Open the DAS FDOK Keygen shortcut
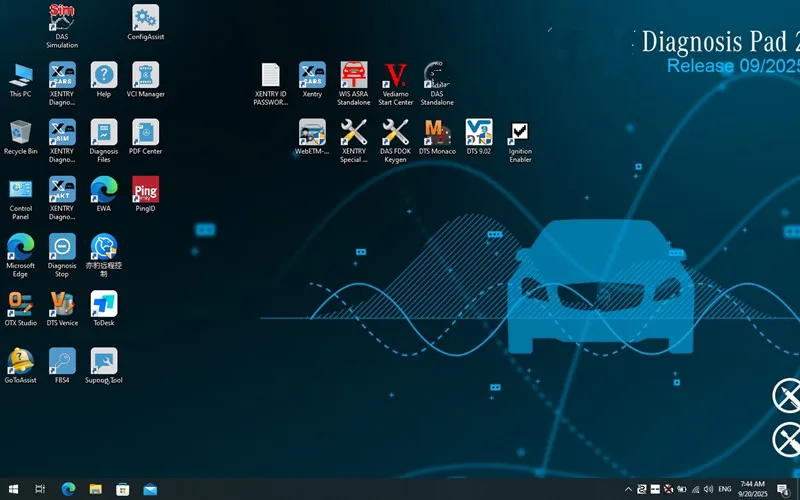This screenshot has width=800, height=500. (395, 140)
